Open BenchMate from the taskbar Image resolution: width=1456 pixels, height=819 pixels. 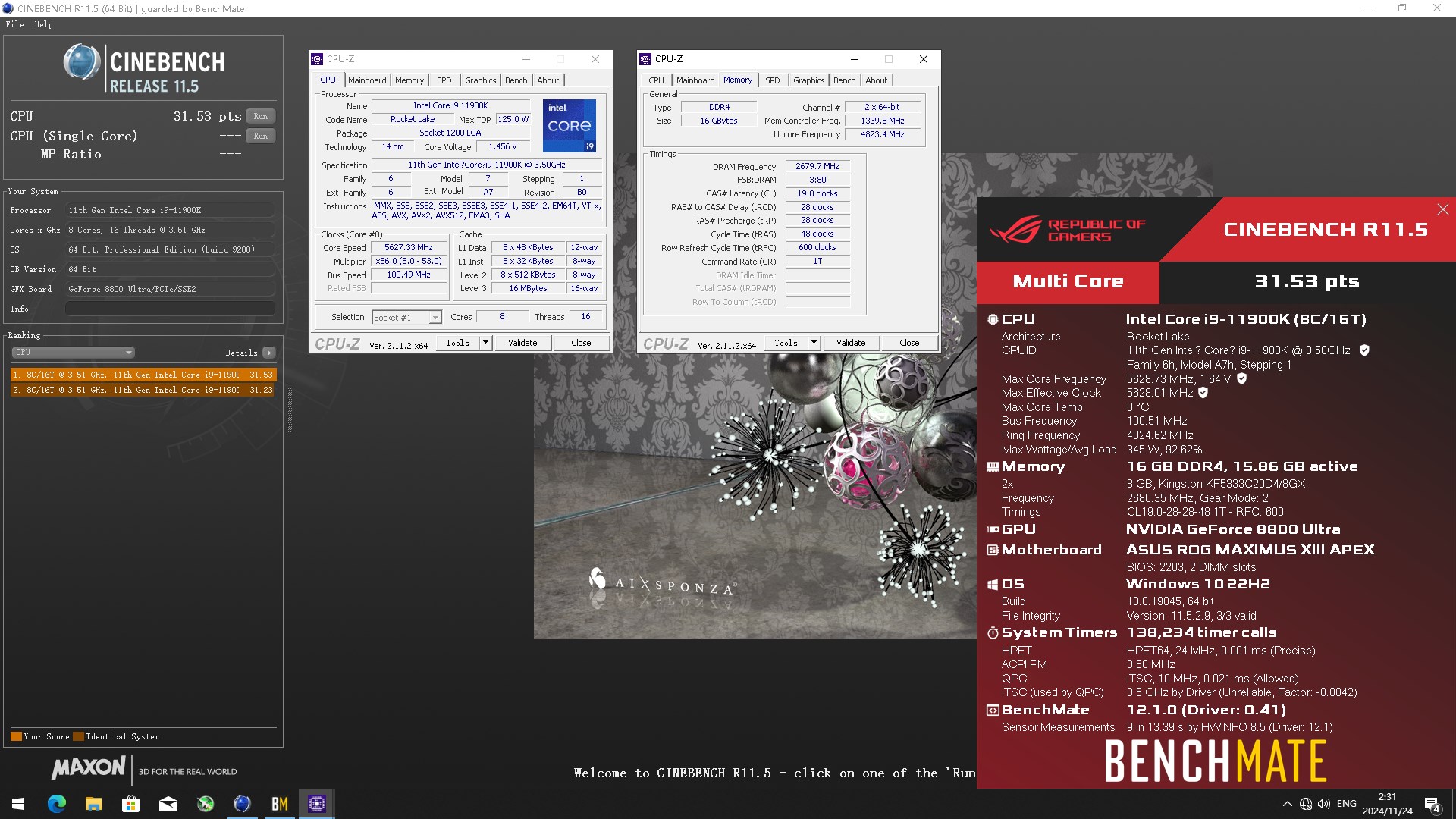point(279,804)
